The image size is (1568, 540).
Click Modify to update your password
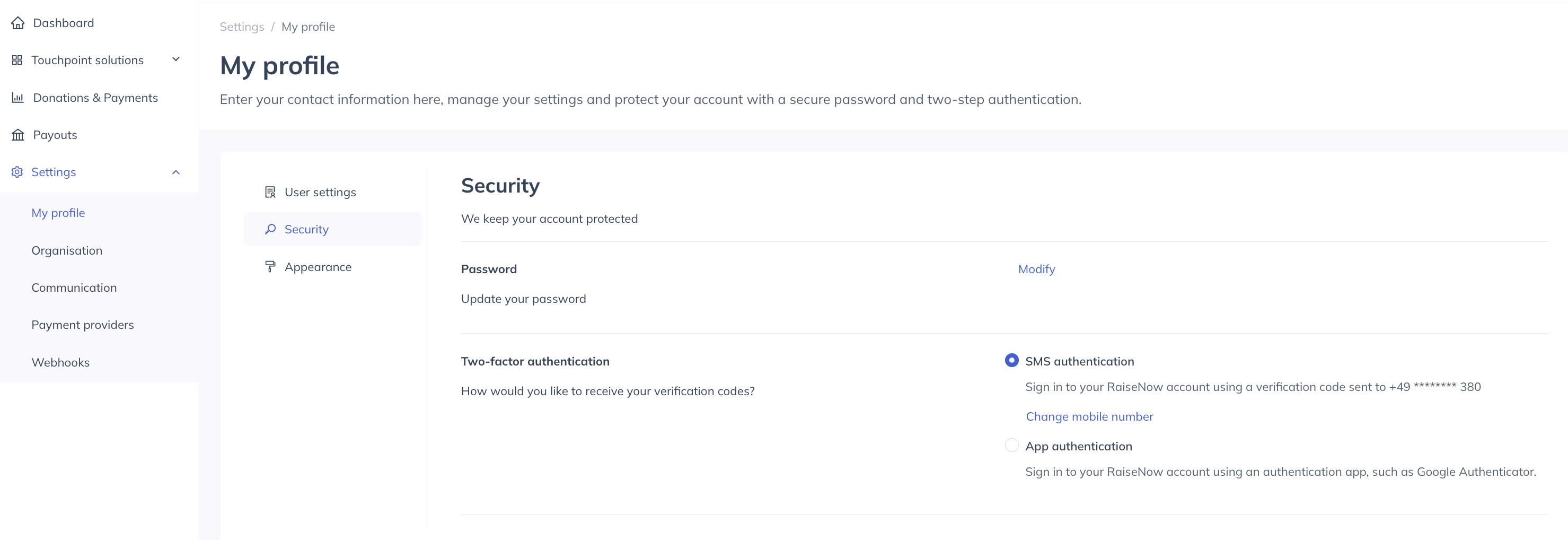click(1037, 268)
